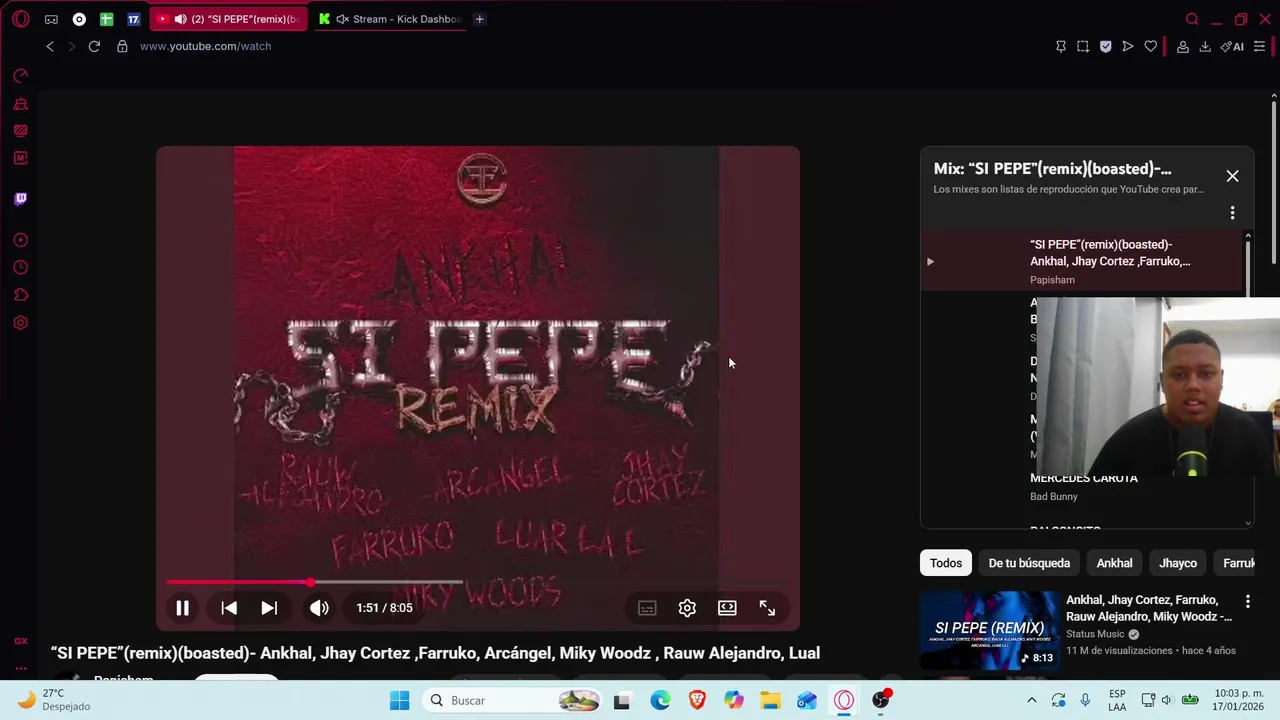Open the sidebar history clock icon
The height and width of the screenshot is (720, 1280).
pos(21,267)
